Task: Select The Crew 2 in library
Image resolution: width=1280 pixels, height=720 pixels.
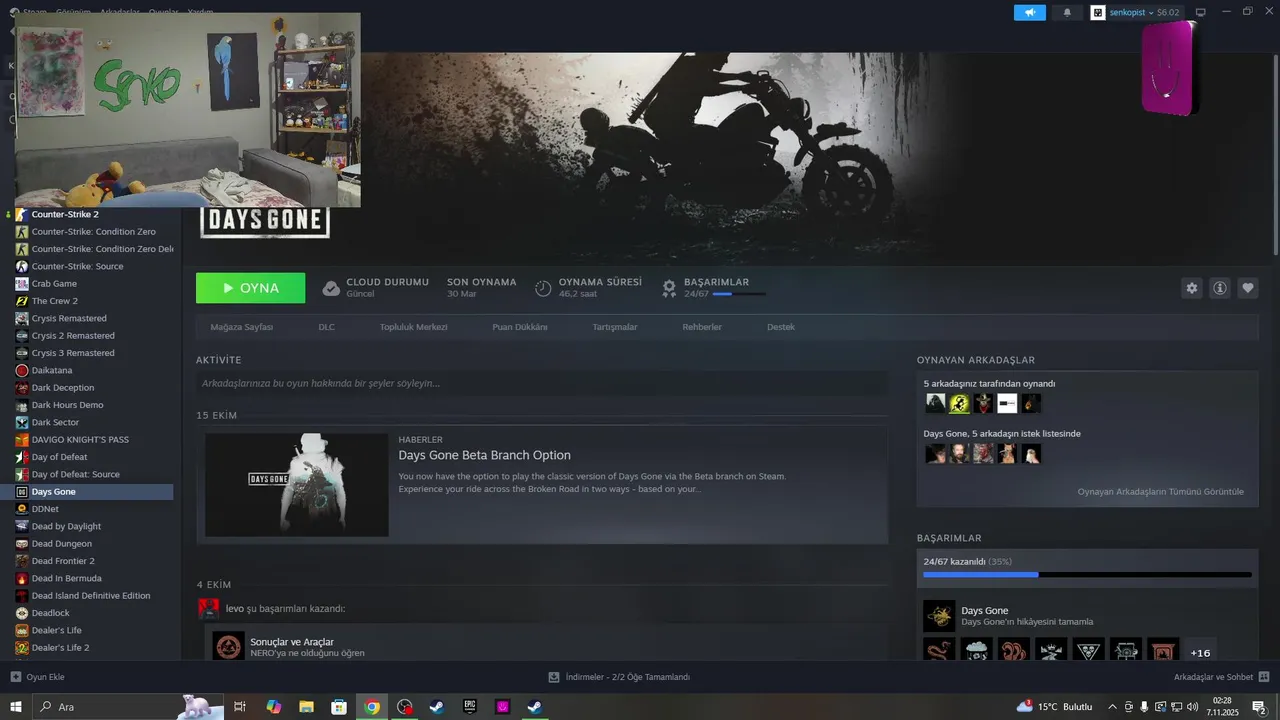Action: pos(54,301)
